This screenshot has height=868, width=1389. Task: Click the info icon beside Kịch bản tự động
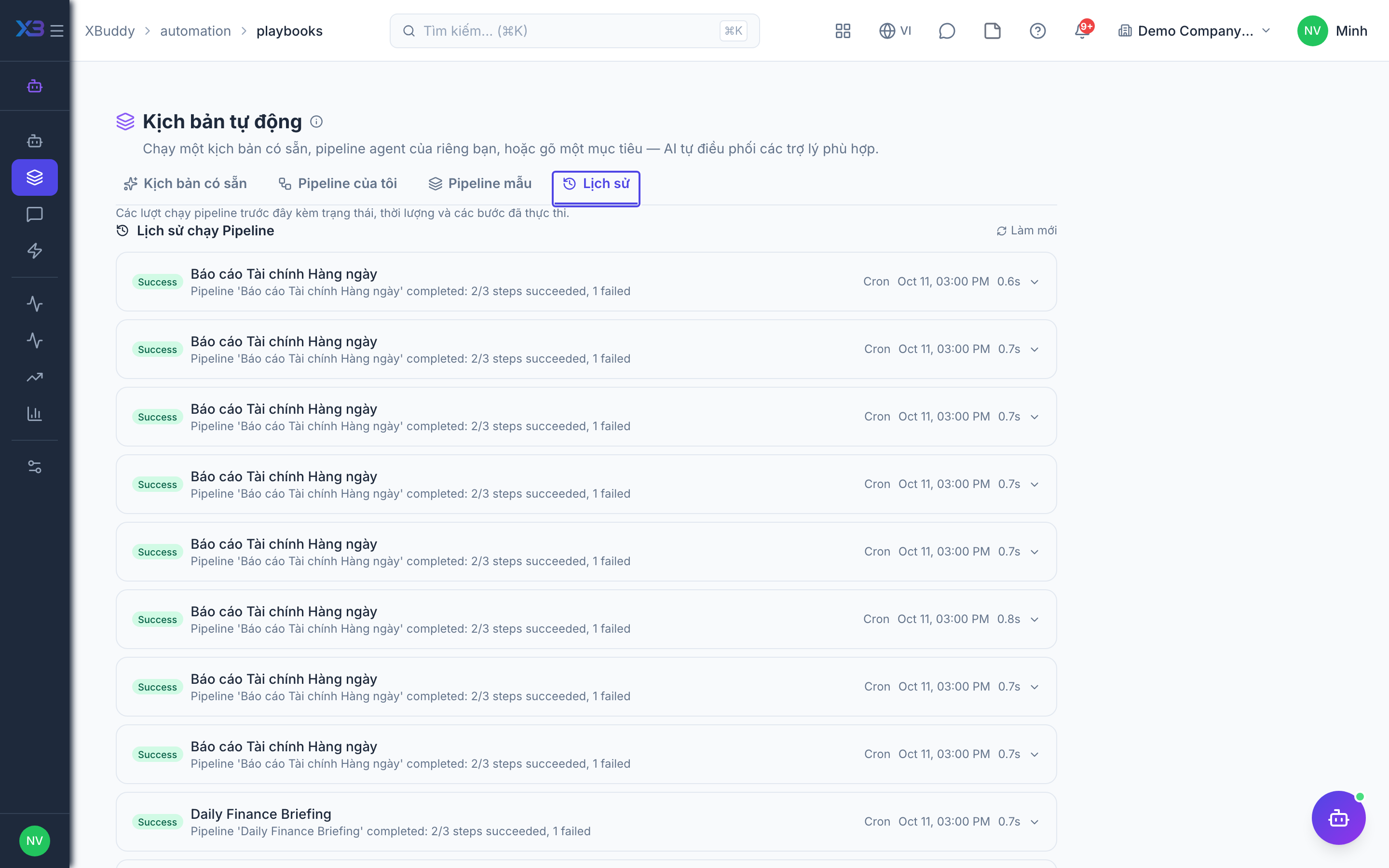coord(316,122)
